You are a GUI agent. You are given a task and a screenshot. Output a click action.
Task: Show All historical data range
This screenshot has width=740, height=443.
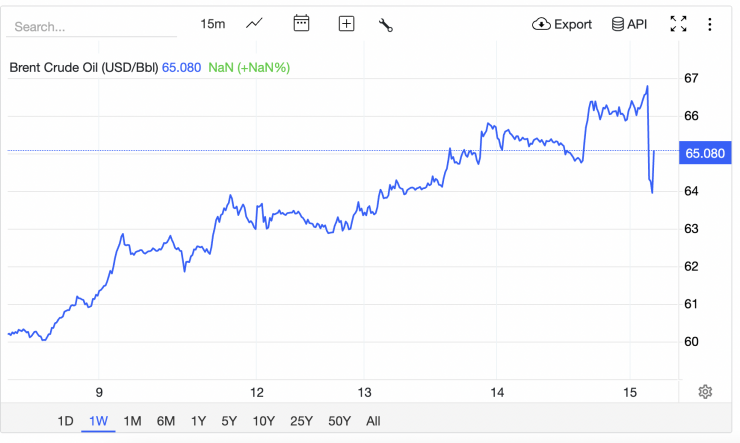(x=373, y=421)
